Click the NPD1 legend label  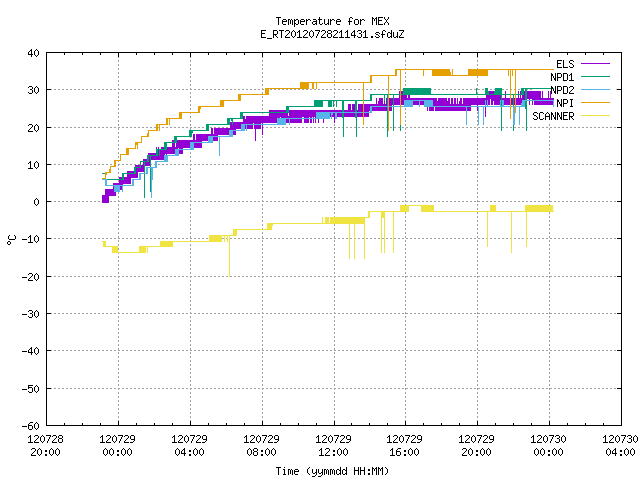(x=562, y=77)
